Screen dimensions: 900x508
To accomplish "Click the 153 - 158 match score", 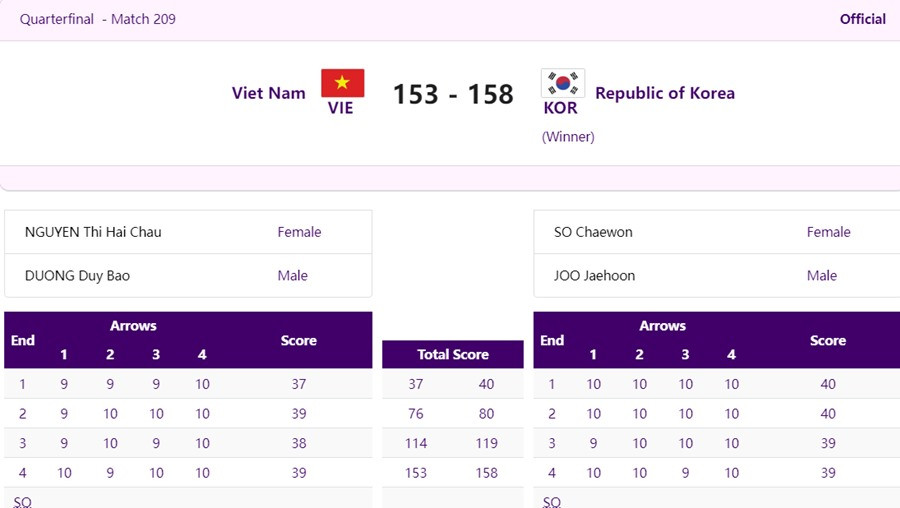I will [x=453, y=94].
